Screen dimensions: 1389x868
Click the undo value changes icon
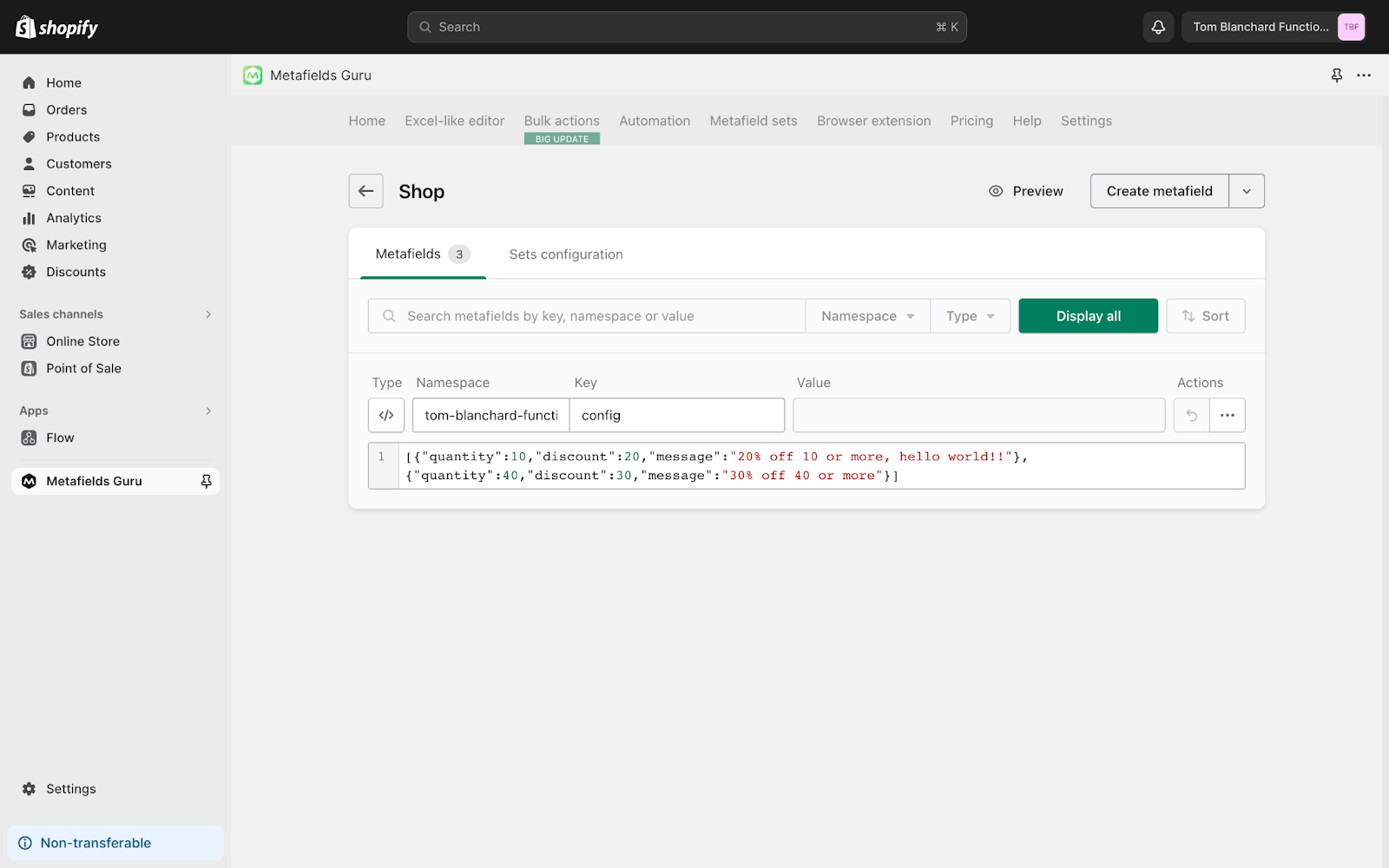1191,415
